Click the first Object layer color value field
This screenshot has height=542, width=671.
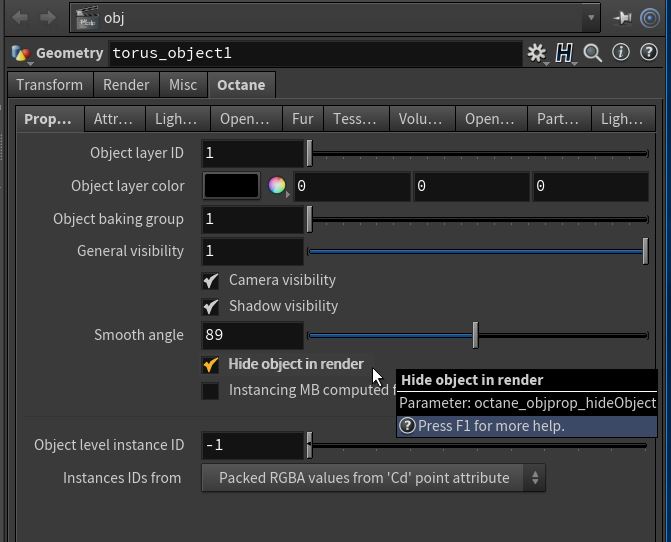click(352, 186)
